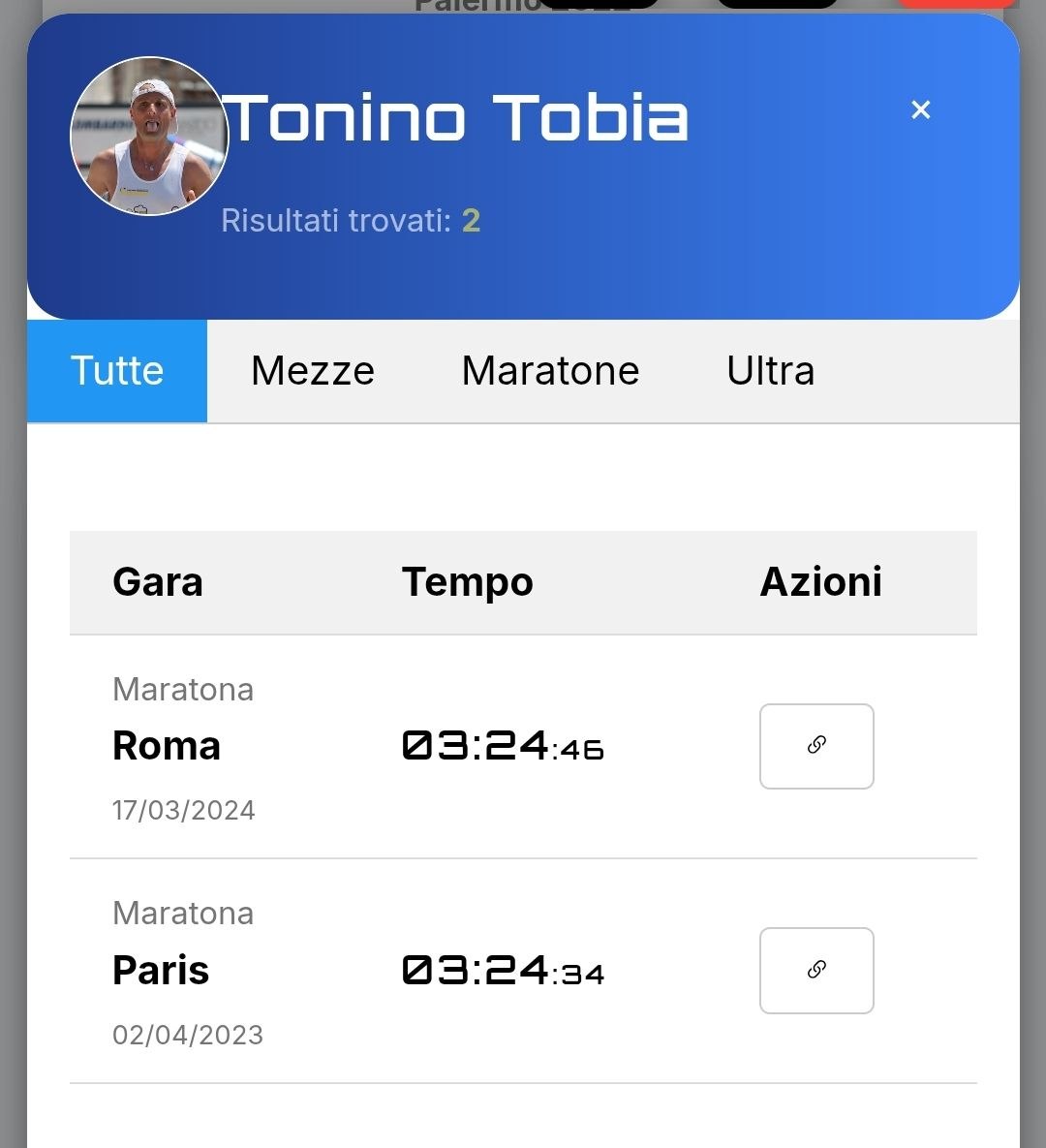
Task: Close the Tonino Tobia results panel
Action: click(921, 110)
